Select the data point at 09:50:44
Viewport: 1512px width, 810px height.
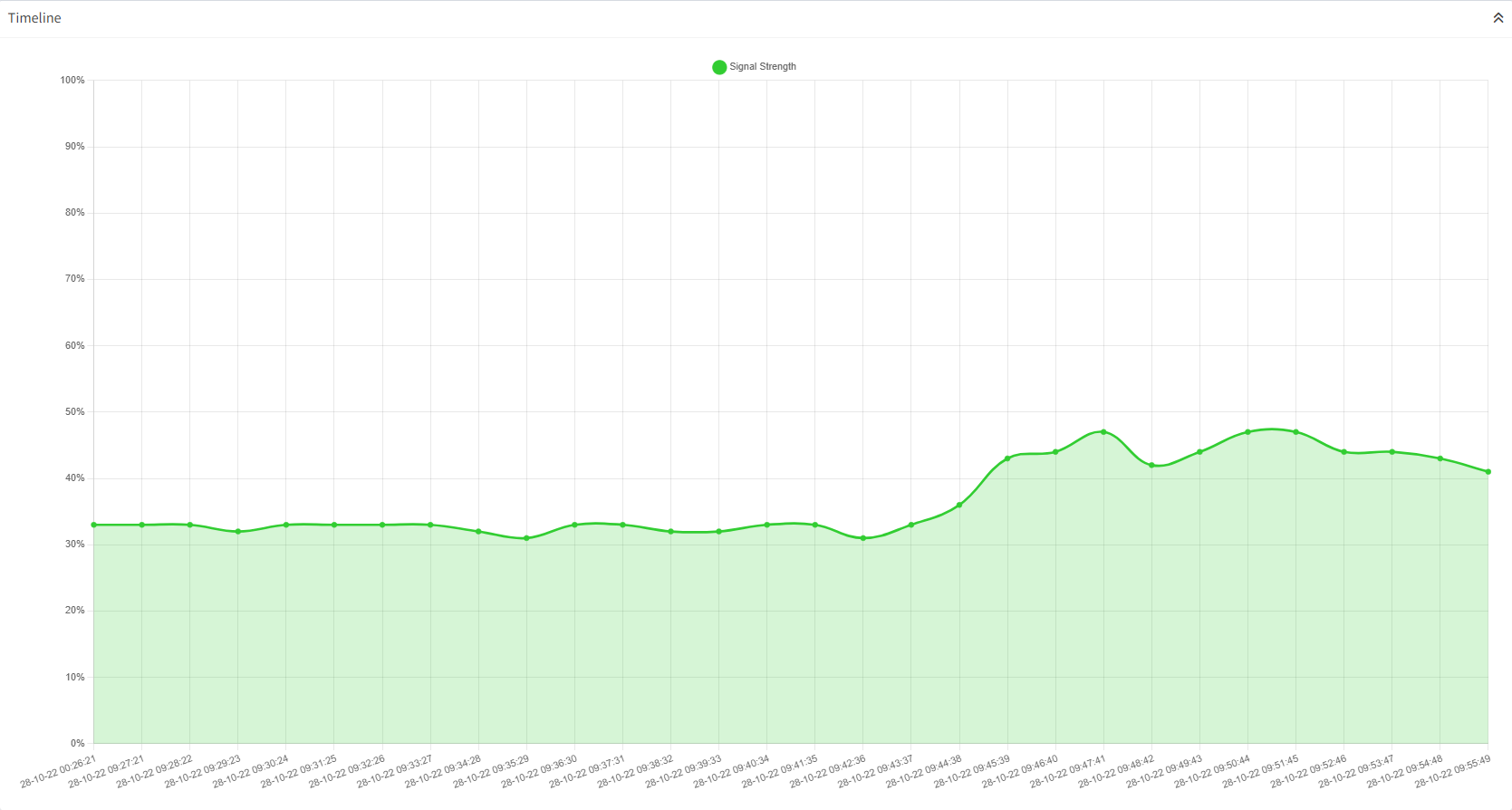(x=1247, y=432)
